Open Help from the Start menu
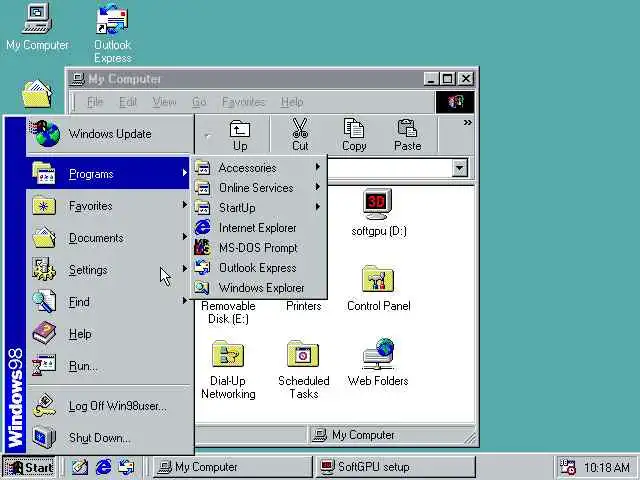Image resolution: width=640 pixels, height=480 pixels. [x=108, y=334]
